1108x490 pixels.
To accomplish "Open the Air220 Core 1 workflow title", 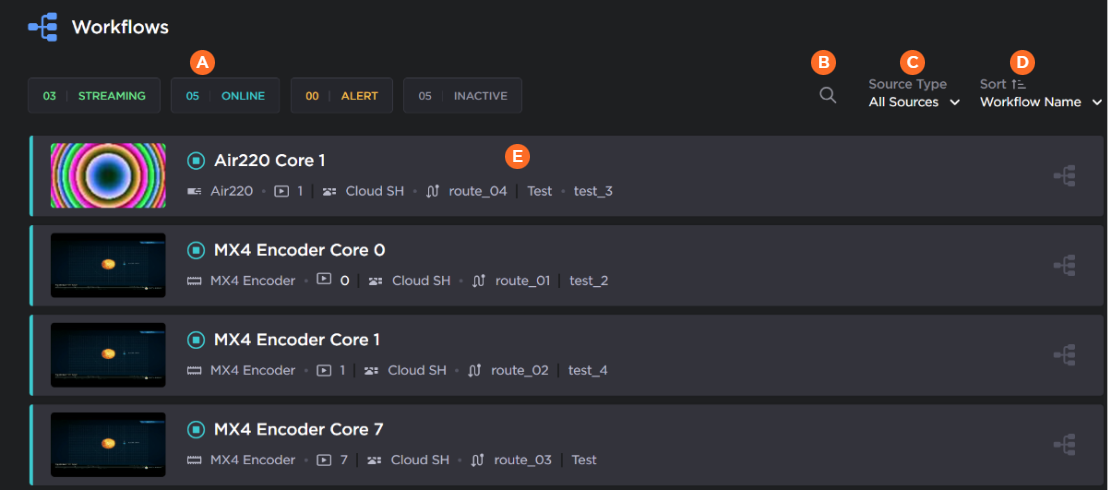I will tap(269, 160).
